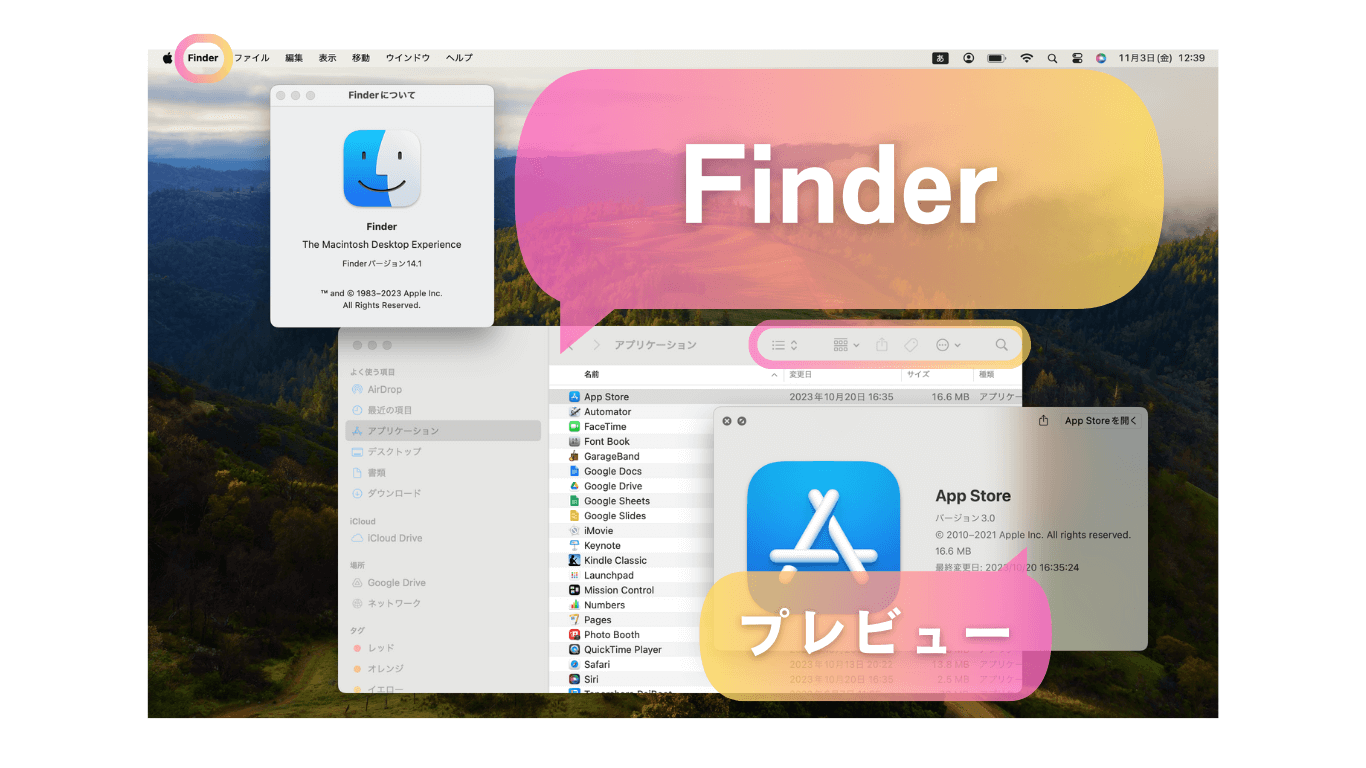Select Kindle Classic in the application list
Viewport: 1366px width, 768px height.
pos(615,560)
